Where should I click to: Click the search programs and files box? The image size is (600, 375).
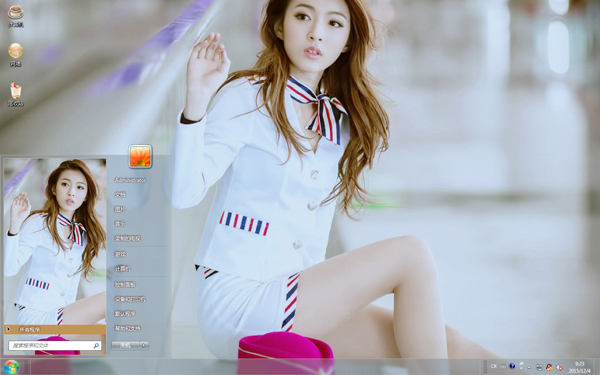tap(55, 346)
